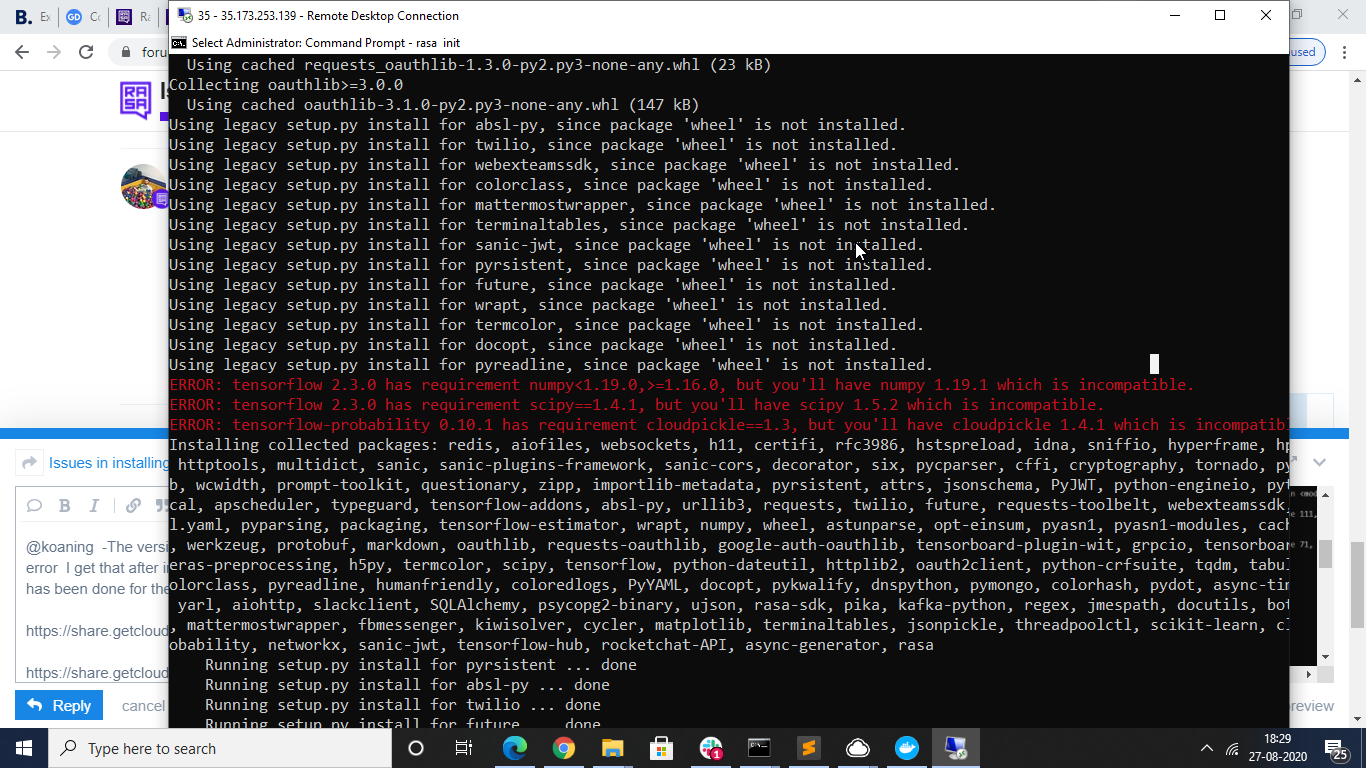Insert a hyperlink using the editor link icon
This screenshot has width=1366, height=768.
(133, 505)
